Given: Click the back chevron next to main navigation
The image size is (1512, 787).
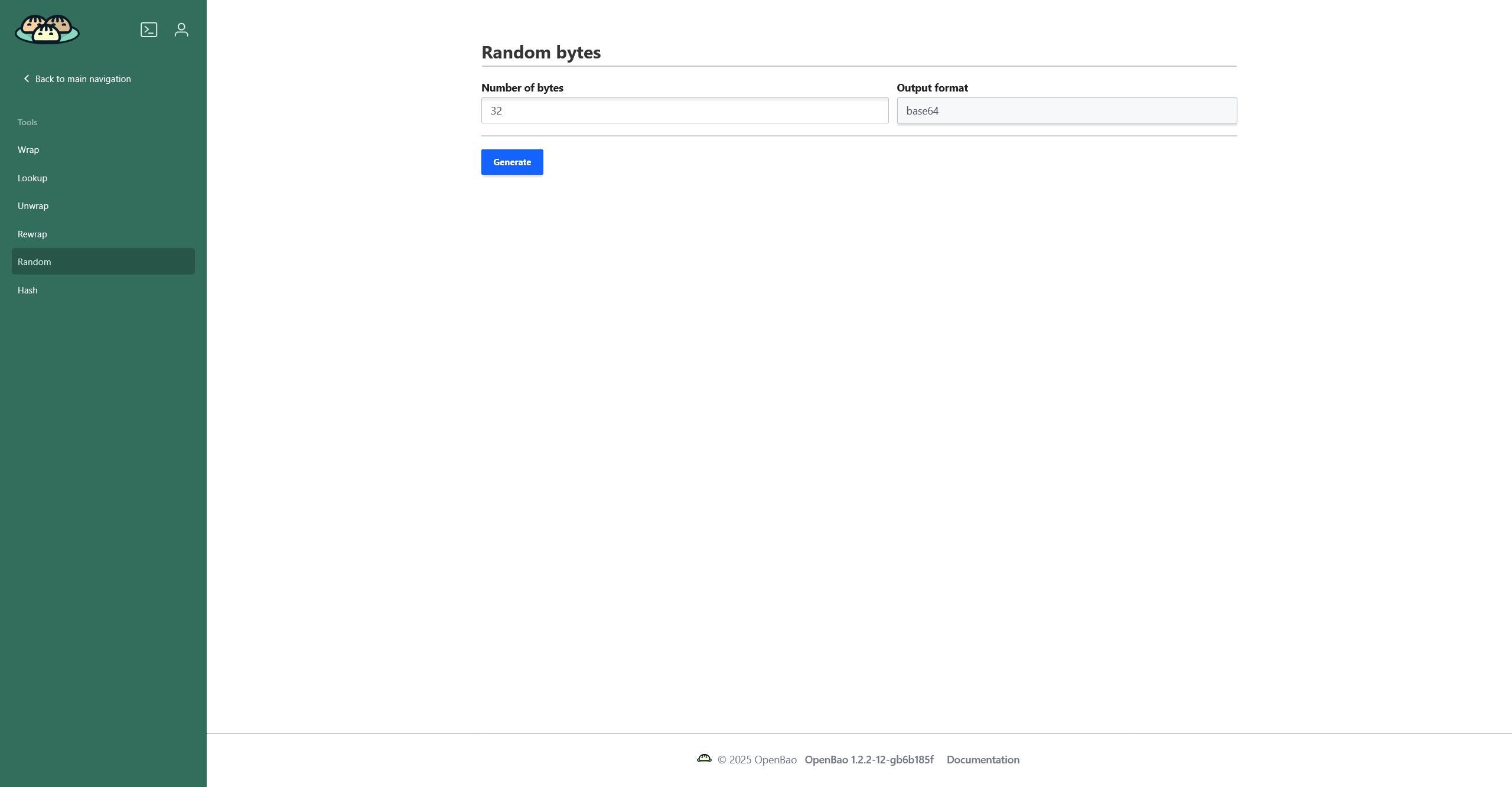Looking at the screenshot, I should (26, 78).
